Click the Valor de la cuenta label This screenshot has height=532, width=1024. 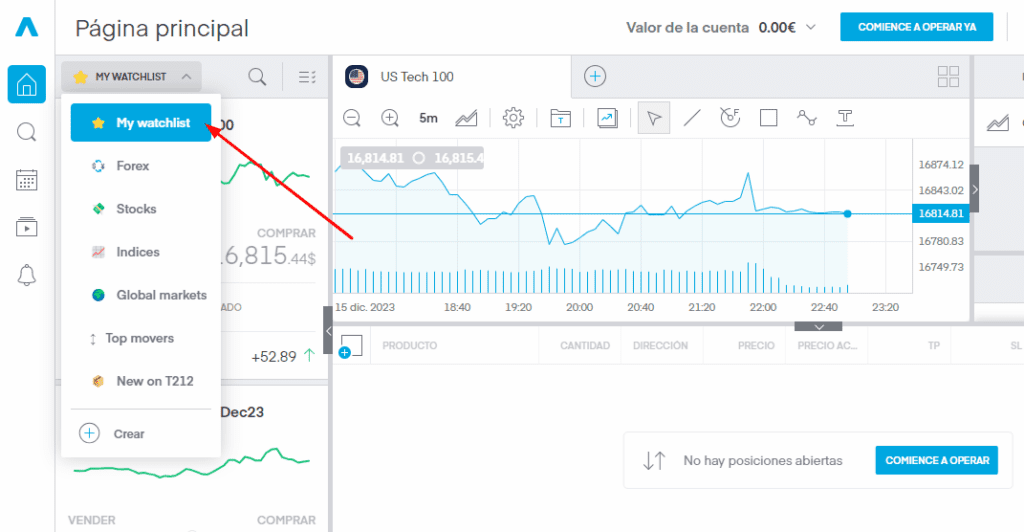coord(687,27)
